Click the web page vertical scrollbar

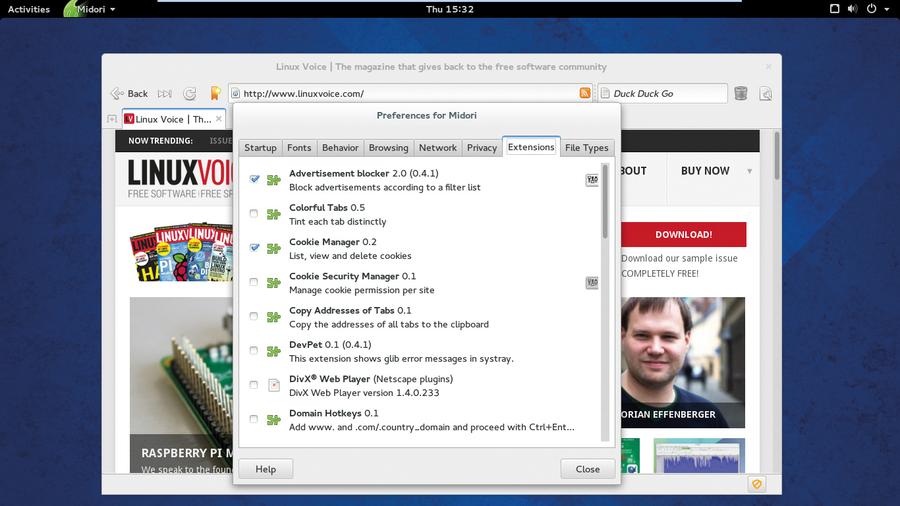coord(776,156)
